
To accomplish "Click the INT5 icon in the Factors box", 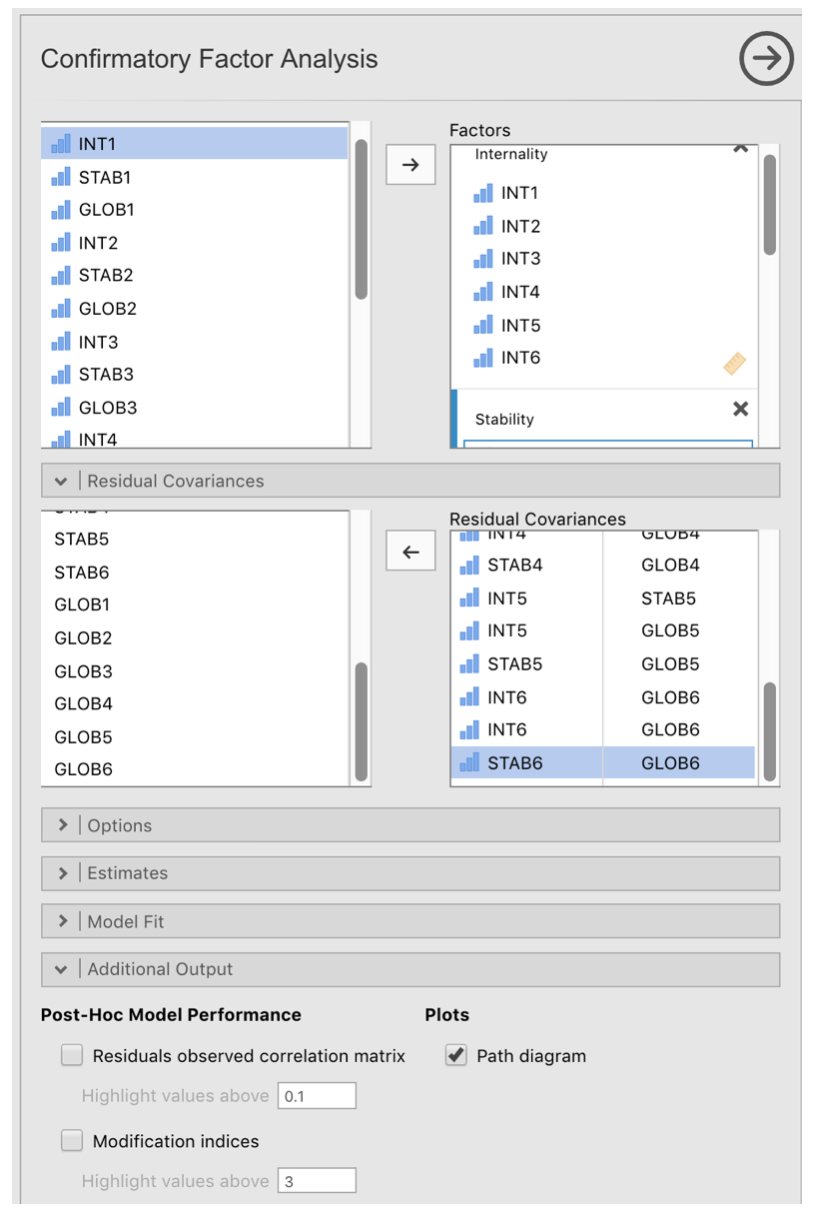I will [483, 325].
